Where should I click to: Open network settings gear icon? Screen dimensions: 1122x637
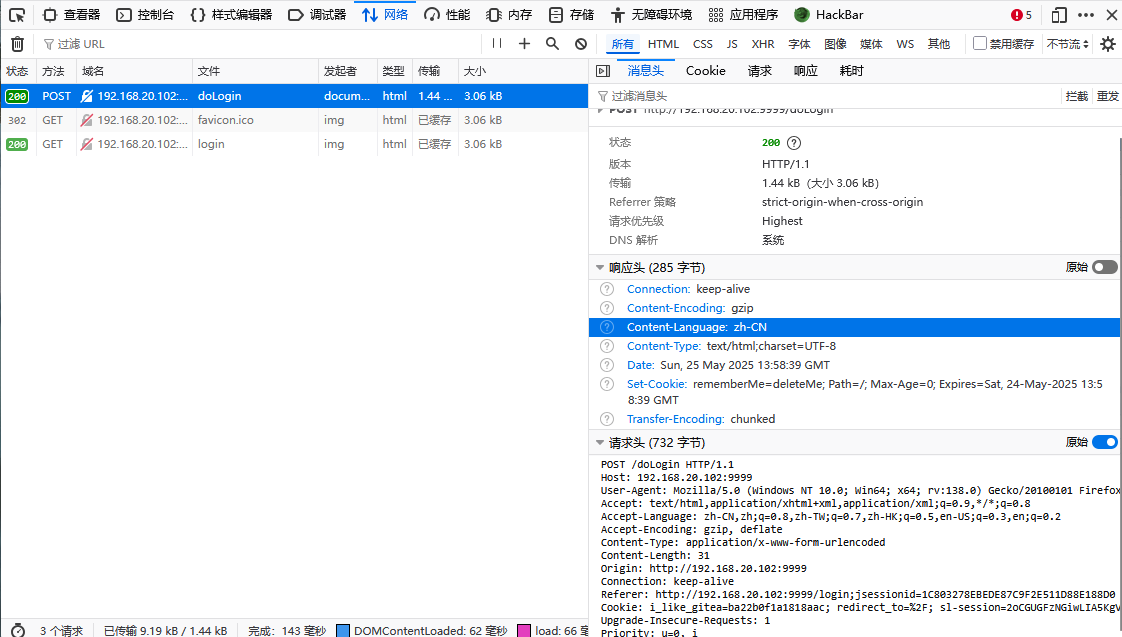[1108, 44]
